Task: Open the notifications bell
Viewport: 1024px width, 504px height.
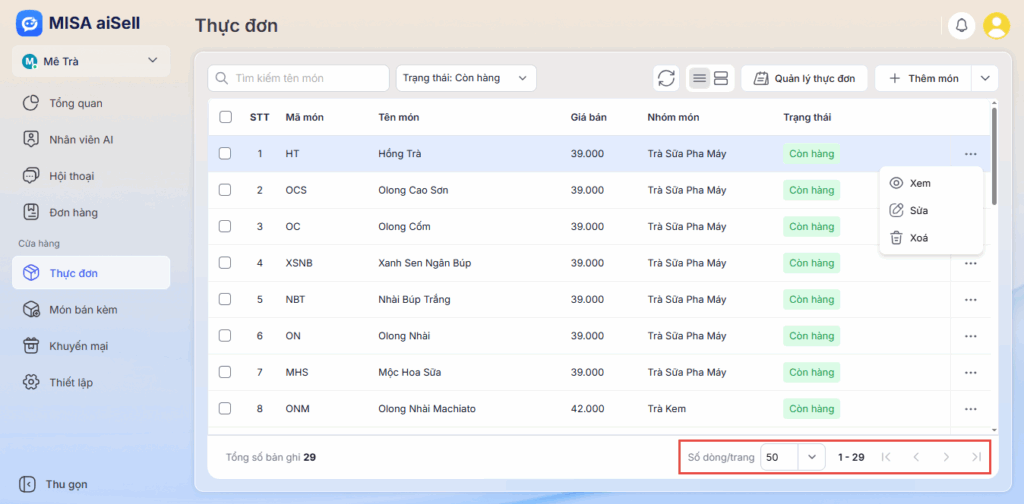Action: tap(962, 26)
